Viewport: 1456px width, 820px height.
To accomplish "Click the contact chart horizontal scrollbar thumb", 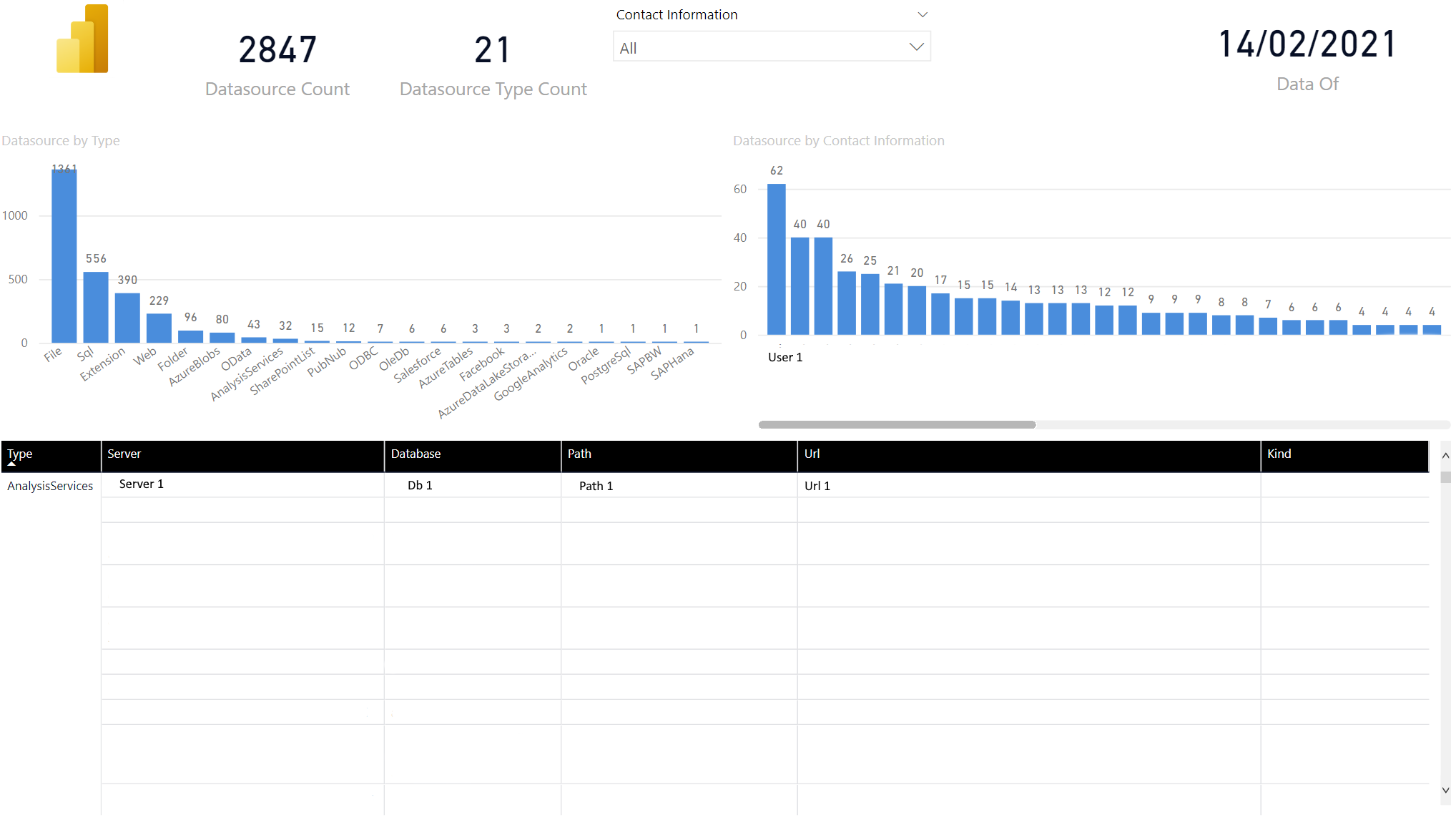I will [x=897, y=424].
